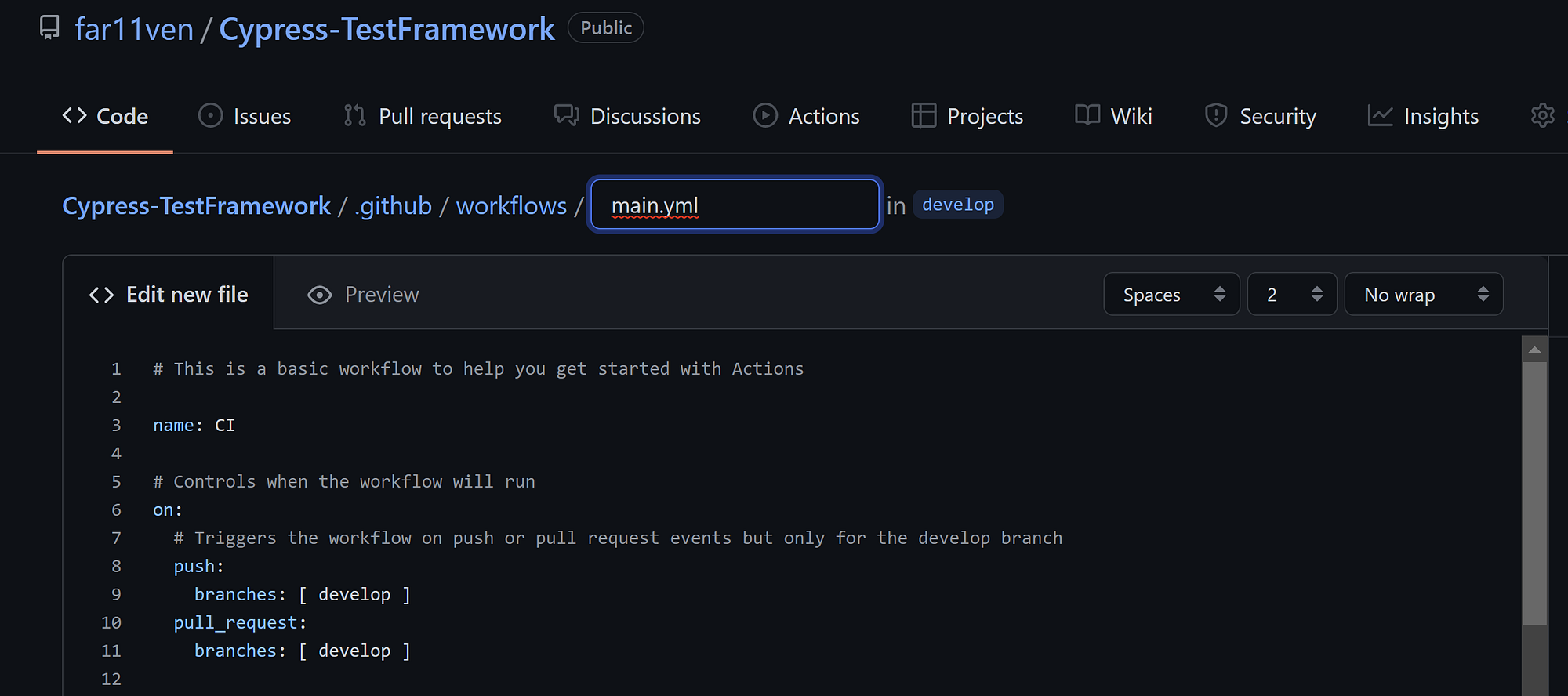
Task: Click comment '# Controls when the workflow will run'
Action: pyautogui.click(x=344, y=481)
